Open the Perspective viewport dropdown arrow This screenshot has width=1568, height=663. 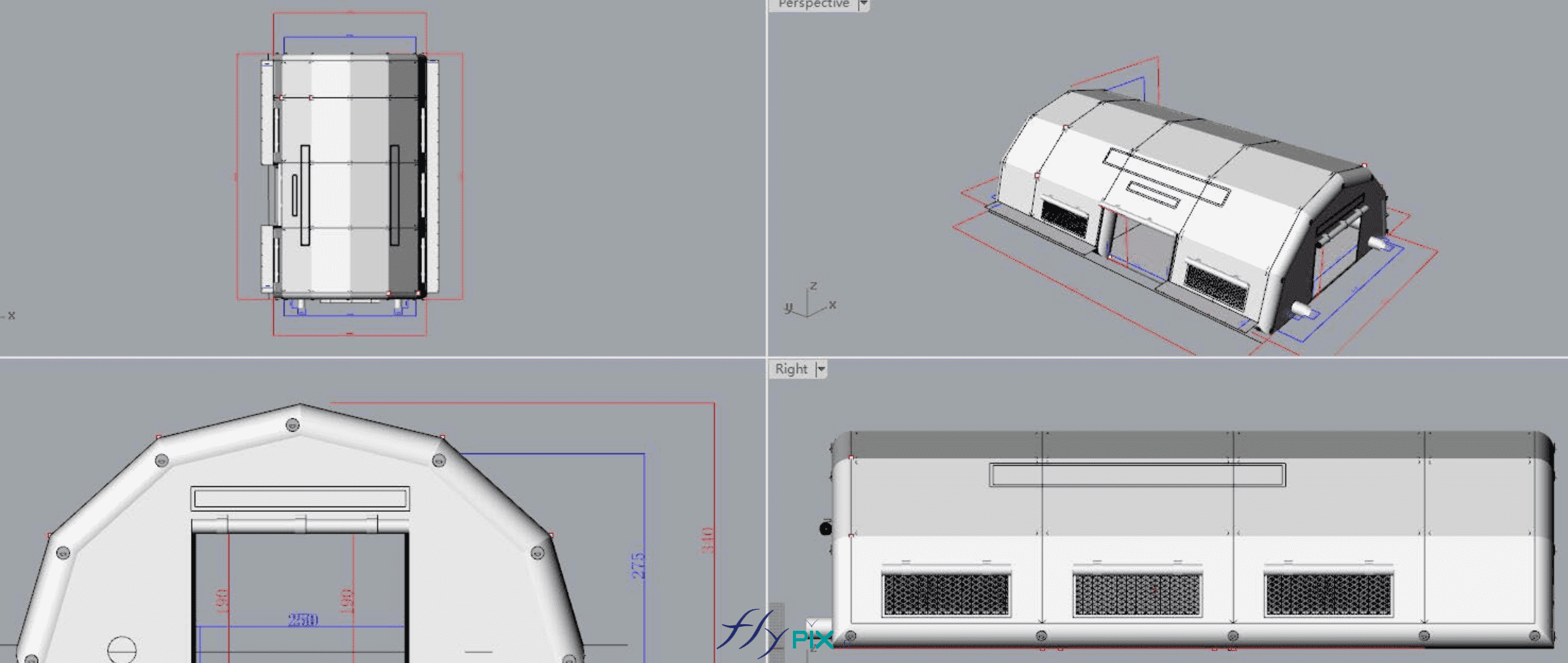862,5
